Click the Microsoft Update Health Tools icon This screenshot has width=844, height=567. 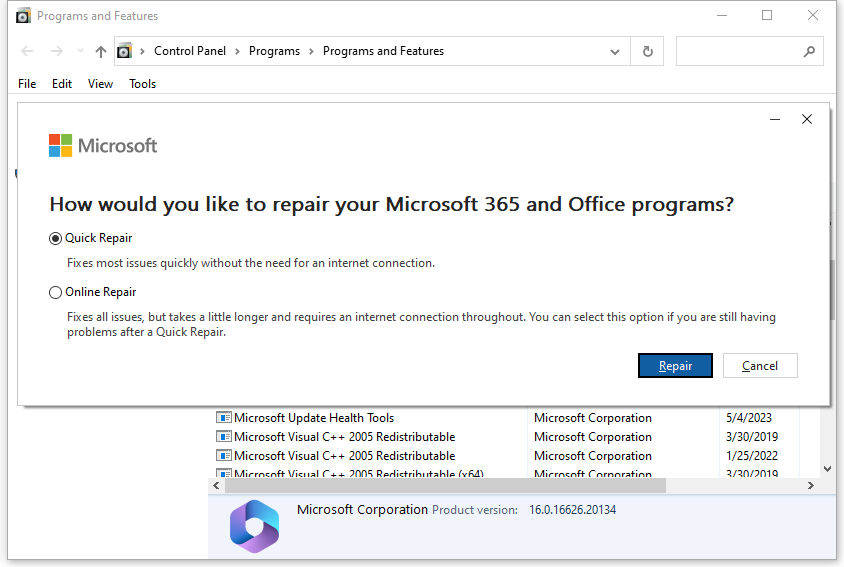(224, 418)
